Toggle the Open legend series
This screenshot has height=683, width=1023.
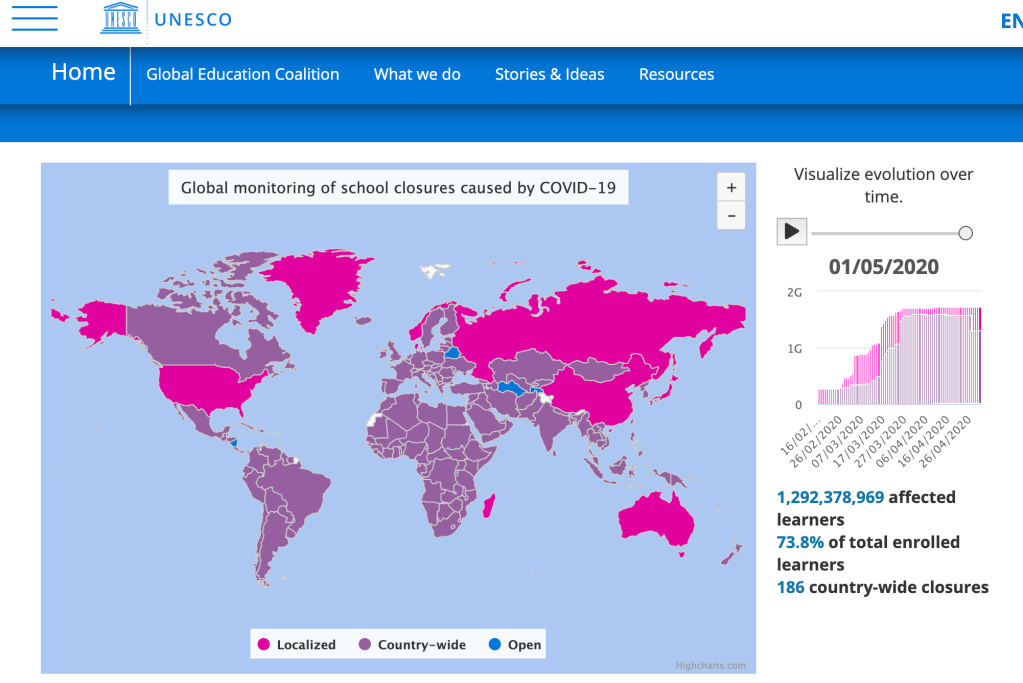click(515, 645)
